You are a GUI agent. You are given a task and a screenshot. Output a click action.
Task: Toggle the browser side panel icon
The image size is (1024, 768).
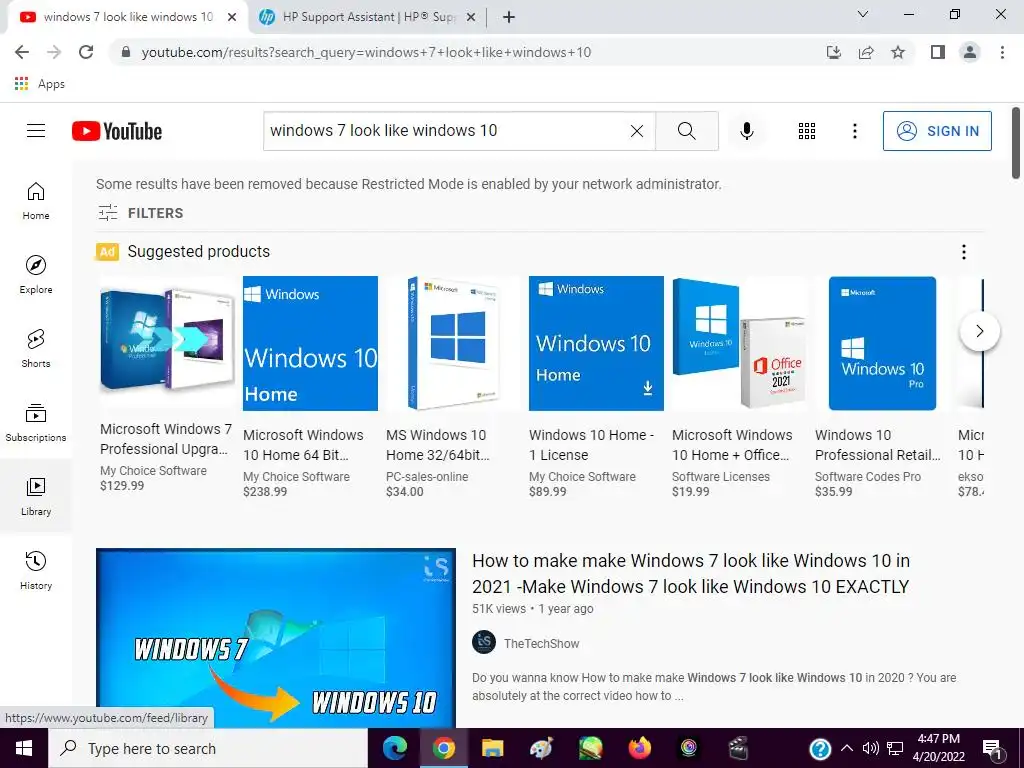pos(938,52)
